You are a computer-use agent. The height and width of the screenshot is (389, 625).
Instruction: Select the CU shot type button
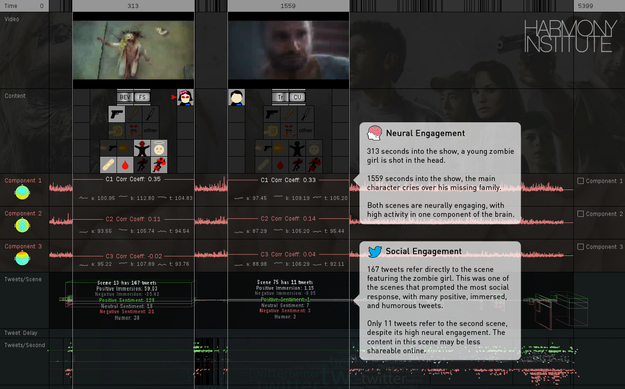pos(297,97)
